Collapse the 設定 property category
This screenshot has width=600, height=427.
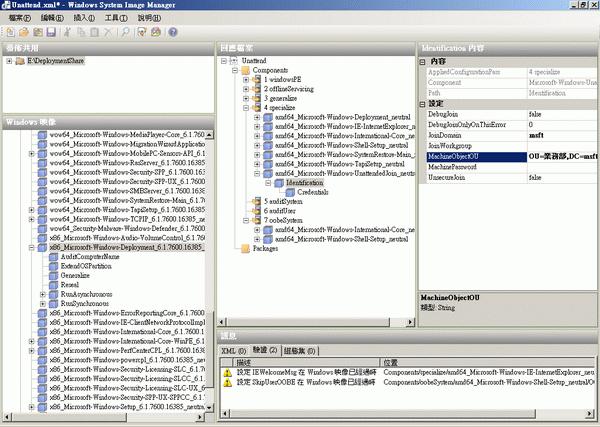[422, 104]
